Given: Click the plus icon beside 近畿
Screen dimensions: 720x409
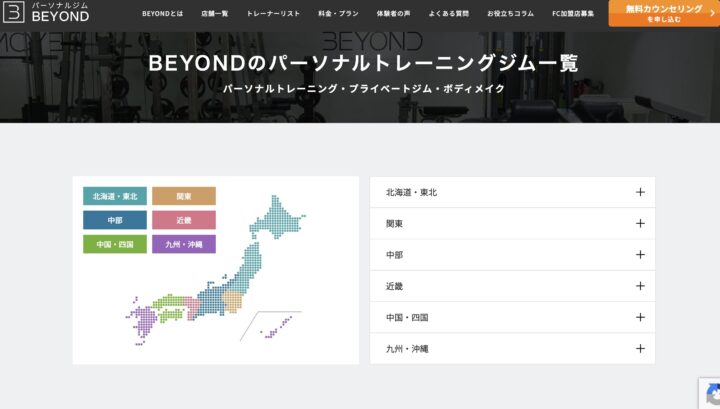Looking at the screenshot, I should click(x=640, y=286).
